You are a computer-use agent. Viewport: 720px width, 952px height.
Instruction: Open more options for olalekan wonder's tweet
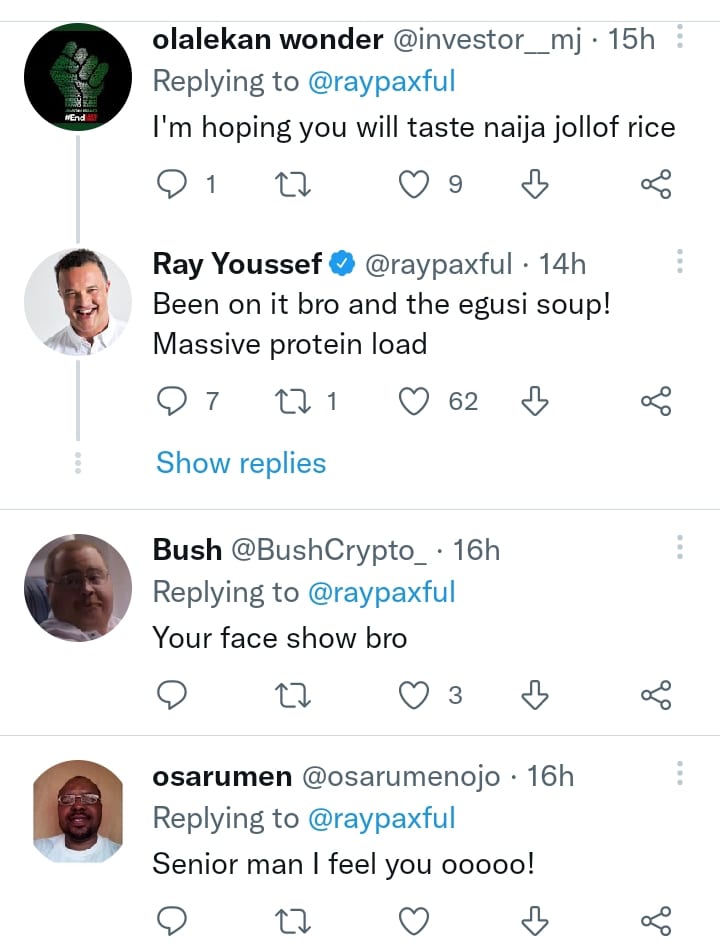tap(680, 39)
